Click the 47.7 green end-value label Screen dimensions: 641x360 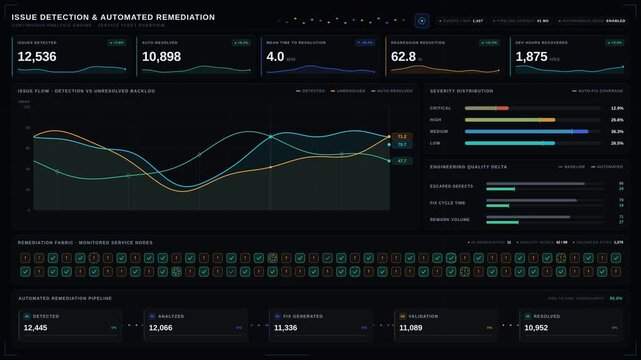tap(402, 161)
